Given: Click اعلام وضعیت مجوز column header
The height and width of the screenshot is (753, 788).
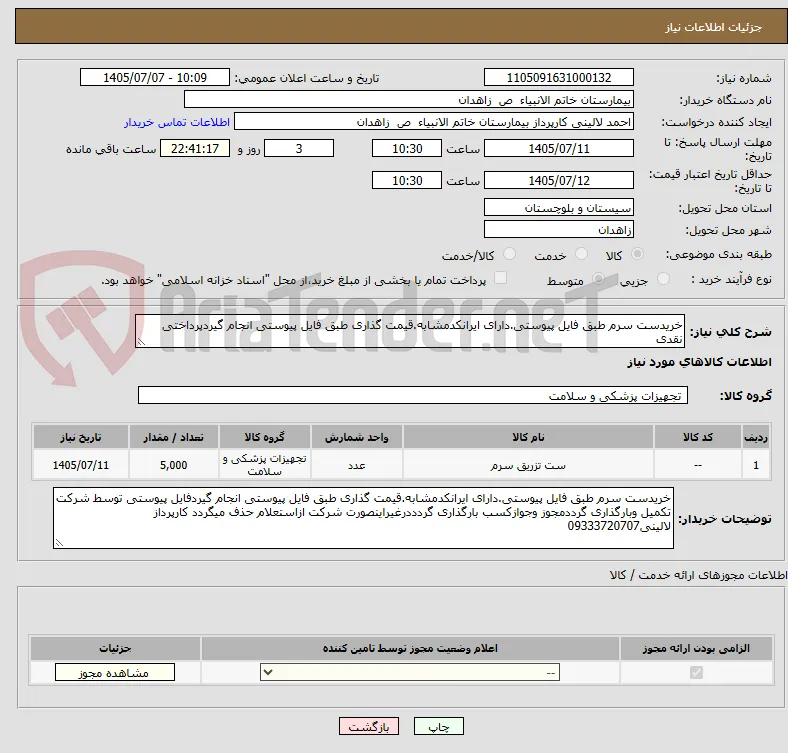Looking at the screenshot, I should coord(410,648).
